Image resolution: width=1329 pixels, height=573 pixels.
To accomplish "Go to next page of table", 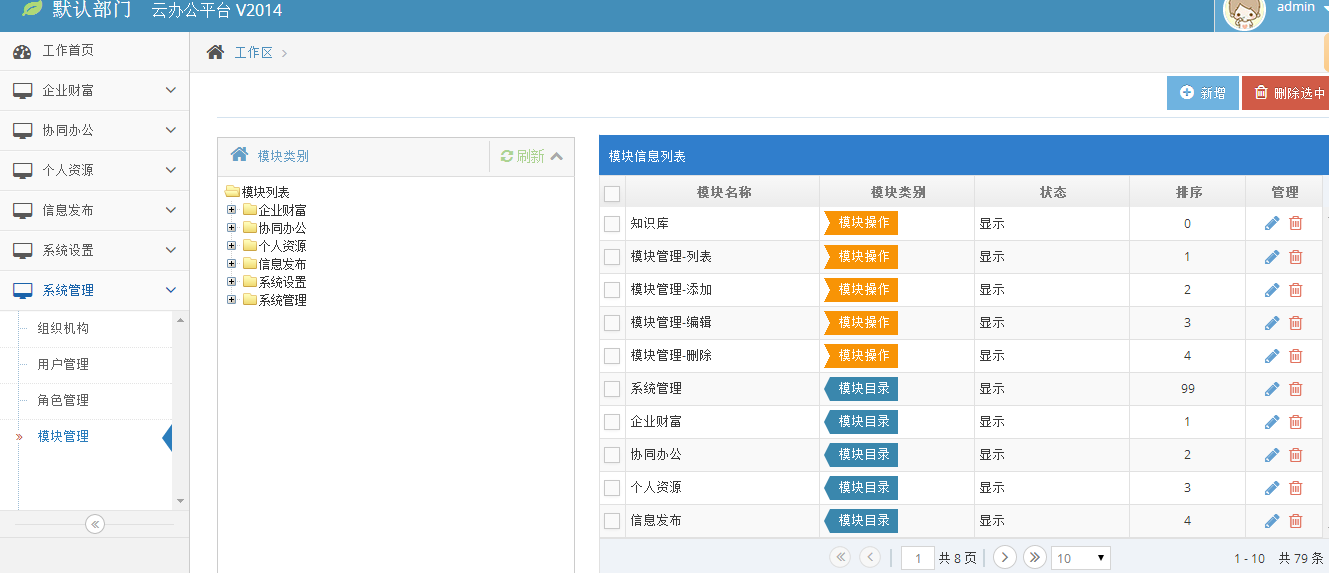I will click(x=1005, y=557).
